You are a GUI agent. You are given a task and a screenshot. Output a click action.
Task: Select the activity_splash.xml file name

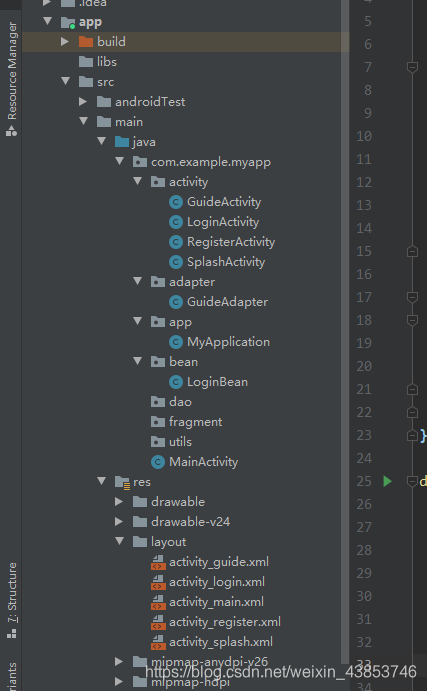(x=221, y=642)
